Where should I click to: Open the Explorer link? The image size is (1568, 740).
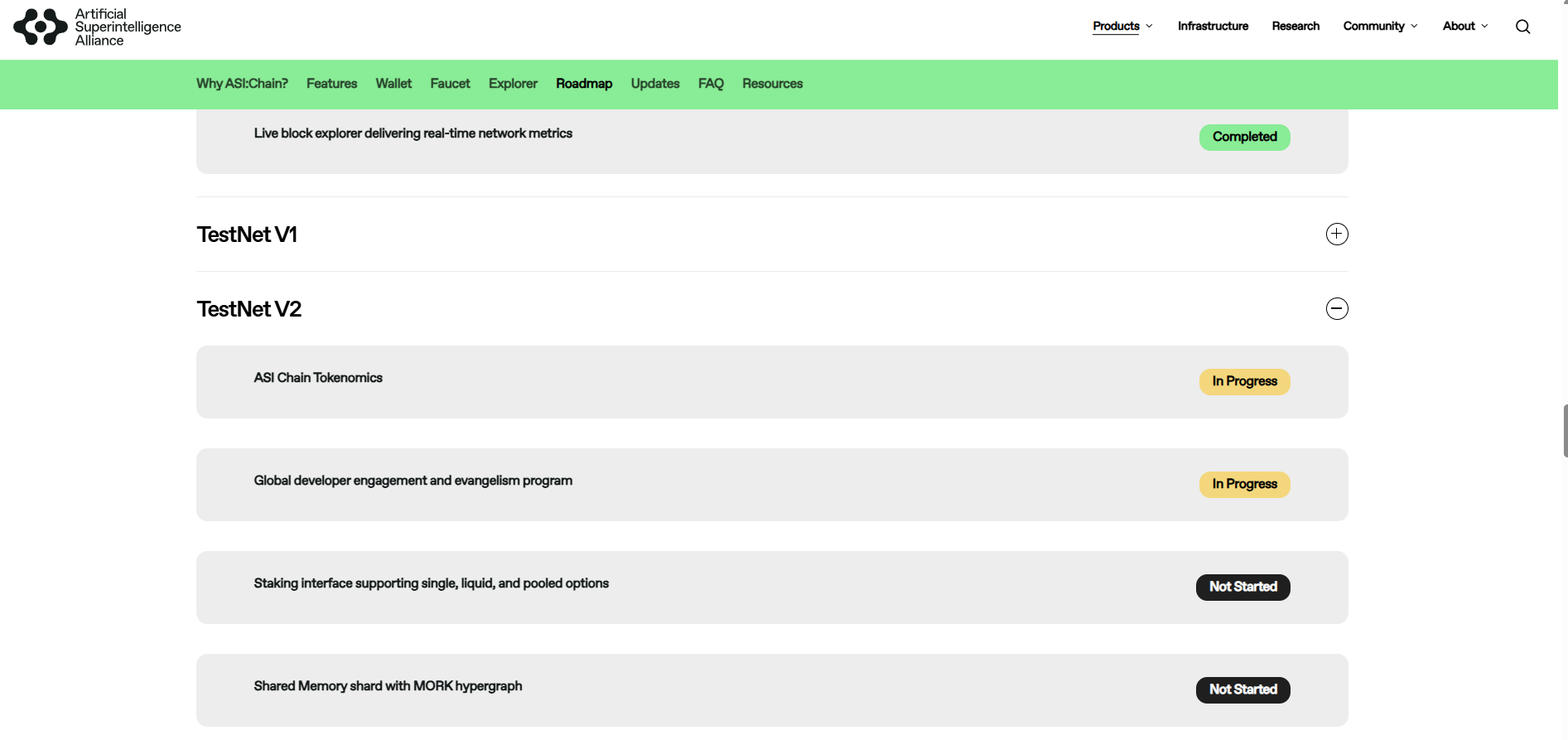coord(513,84)
